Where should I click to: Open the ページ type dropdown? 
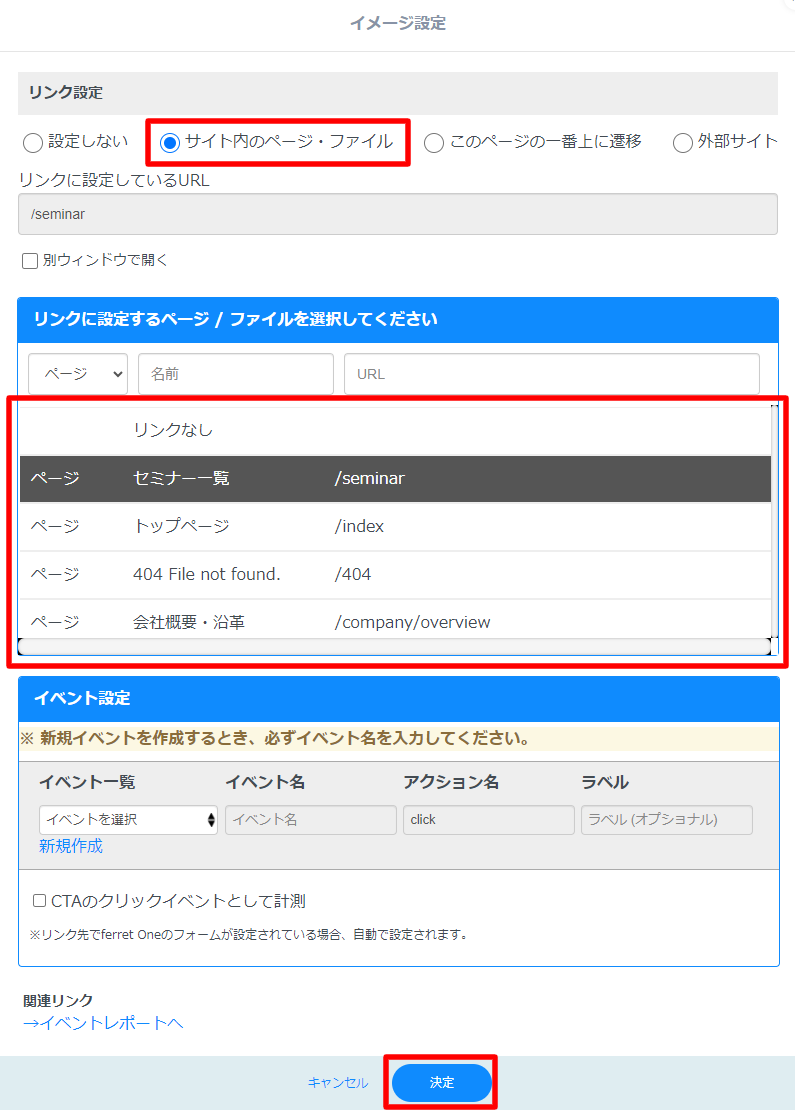click(x=78, y=374)
